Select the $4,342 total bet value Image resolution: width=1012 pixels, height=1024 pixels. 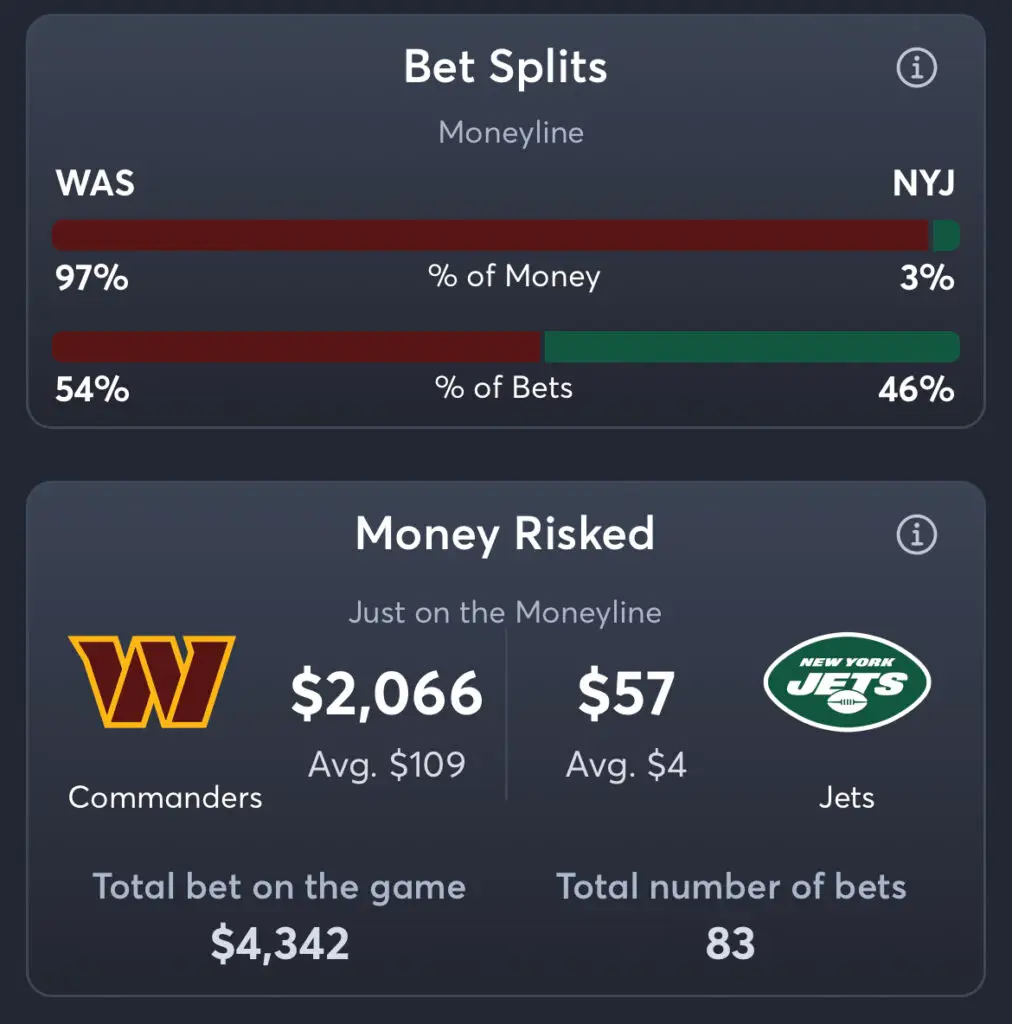pyautogui.click(x=280, y=944)
